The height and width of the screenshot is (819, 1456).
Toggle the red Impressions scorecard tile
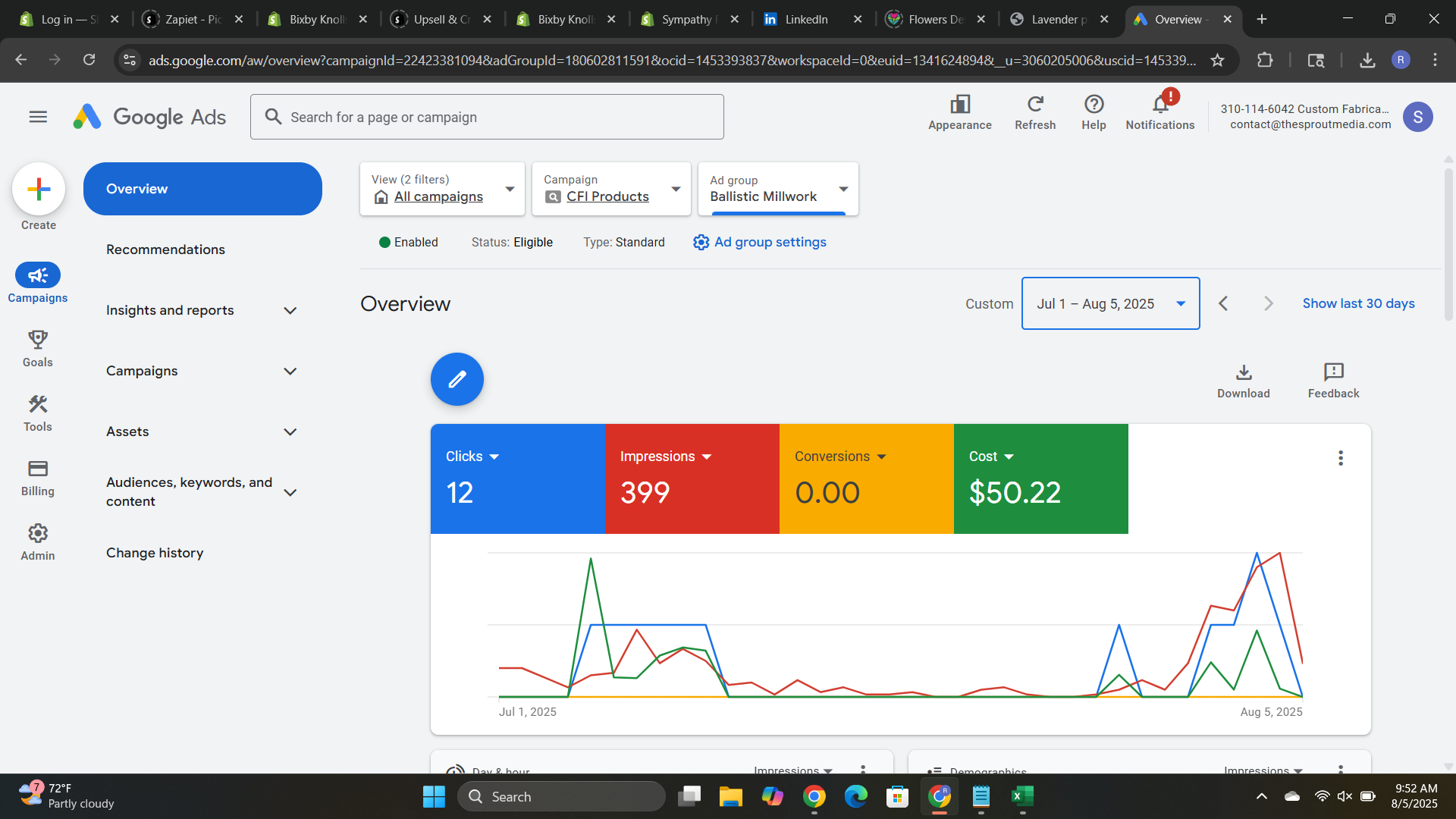pos(692,479)
